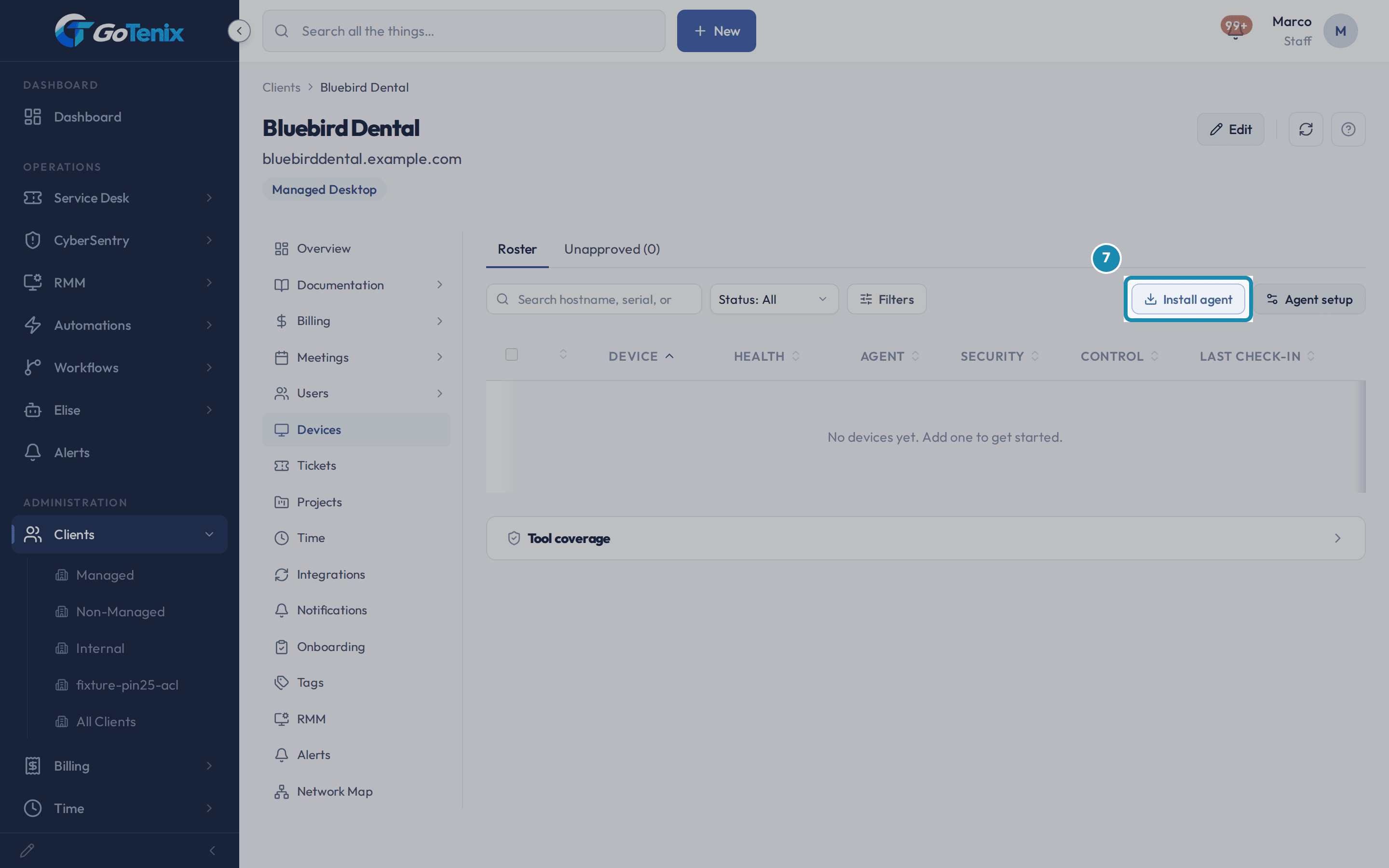This screenshot has height=868, width=1389.
Task: Collapse the Clients sidebar section
Action: pyautogui.click(x=120, y=534)
